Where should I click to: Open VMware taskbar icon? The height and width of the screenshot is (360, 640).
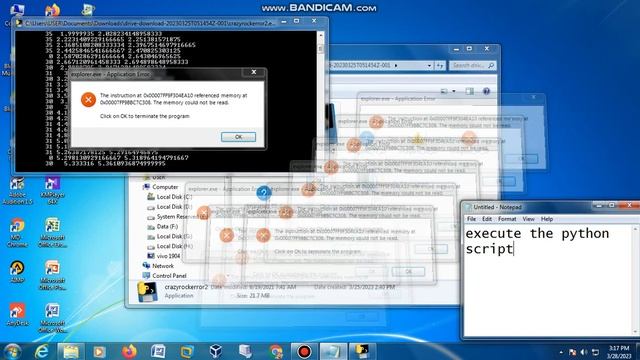187,351
